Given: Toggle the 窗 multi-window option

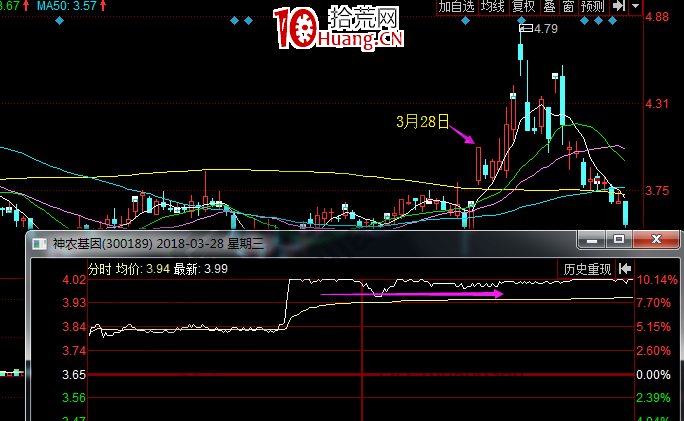Looking at the screenshot, I should pyautogui.click(x=568, y=7).
